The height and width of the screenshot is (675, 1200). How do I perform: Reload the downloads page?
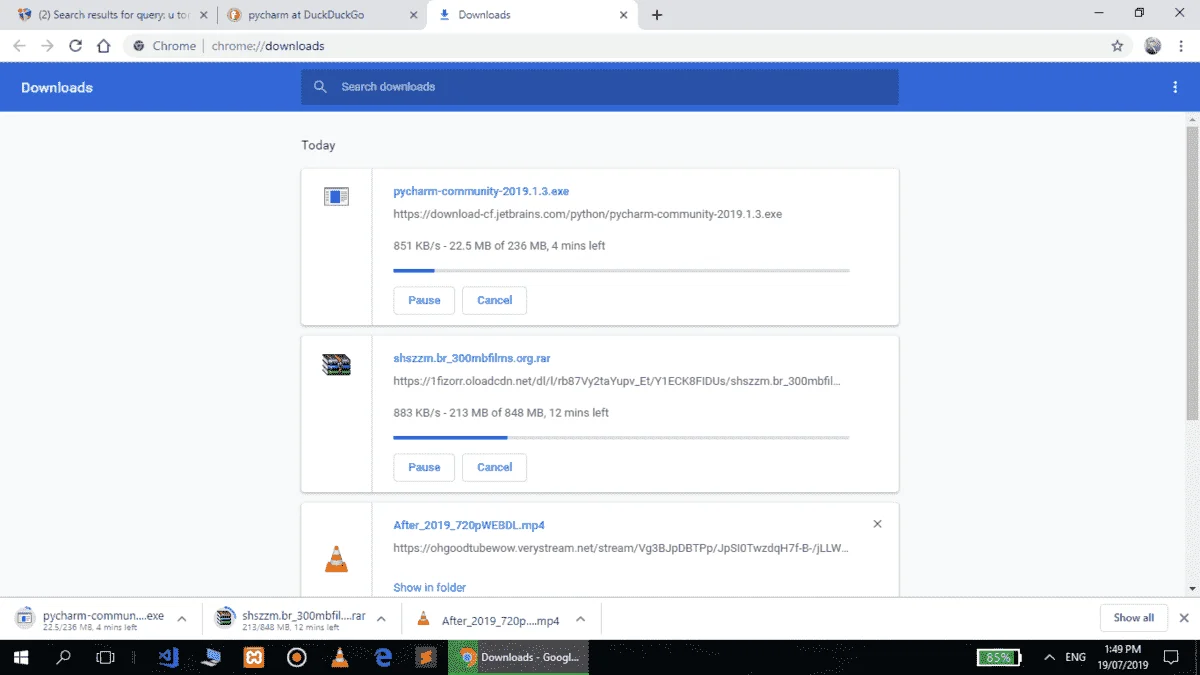(75, 46)
